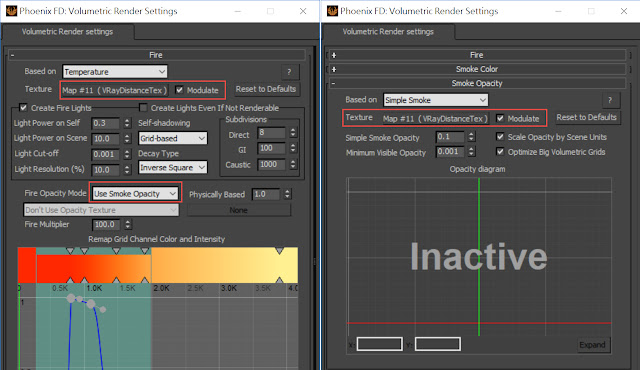
Task: Click the red swatch at gradient start
Action: point(27,265)
